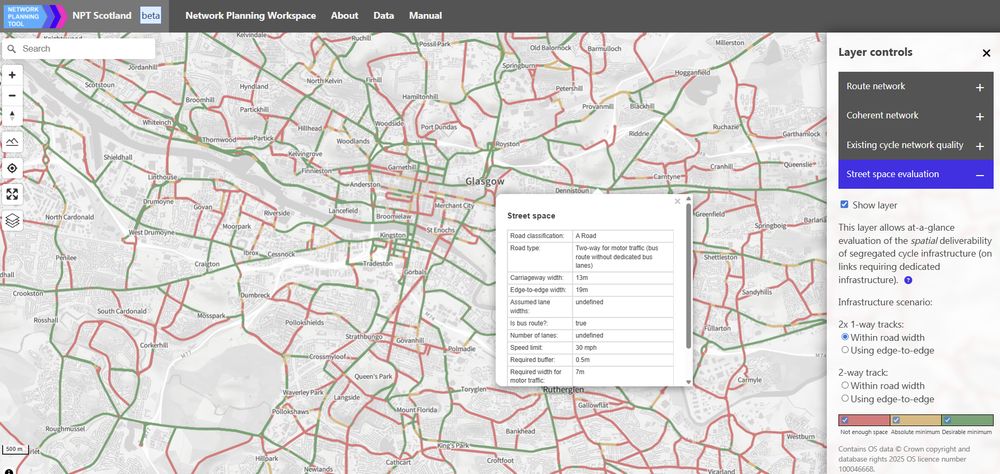Open the basemap layers stack icon
This screenshot has width=1000, height=474.
(12, 221)
